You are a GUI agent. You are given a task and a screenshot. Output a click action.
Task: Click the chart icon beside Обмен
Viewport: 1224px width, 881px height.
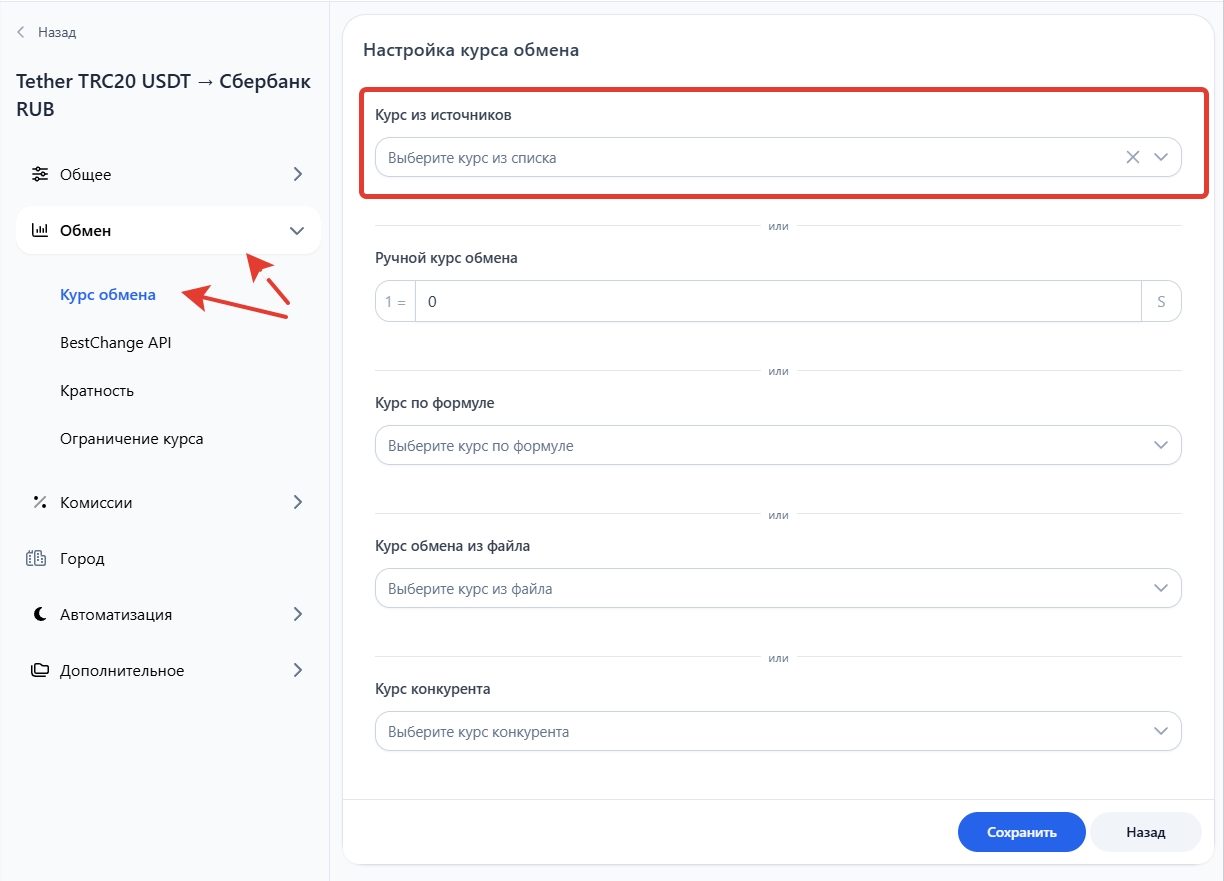point(40,231)
